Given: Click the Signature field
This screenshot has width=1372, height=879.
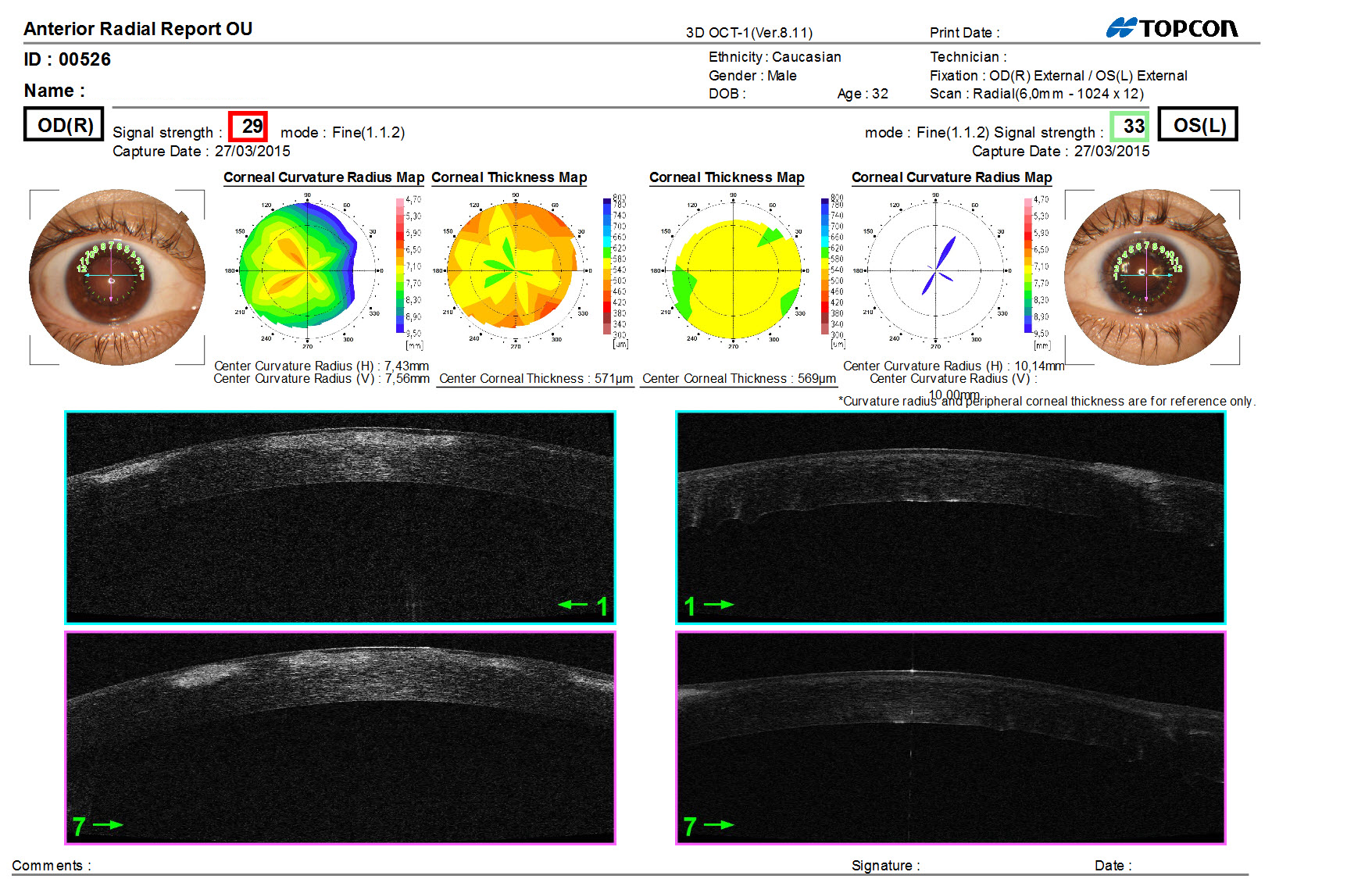Looking at the screenshot, I should (x=886, y=866).
